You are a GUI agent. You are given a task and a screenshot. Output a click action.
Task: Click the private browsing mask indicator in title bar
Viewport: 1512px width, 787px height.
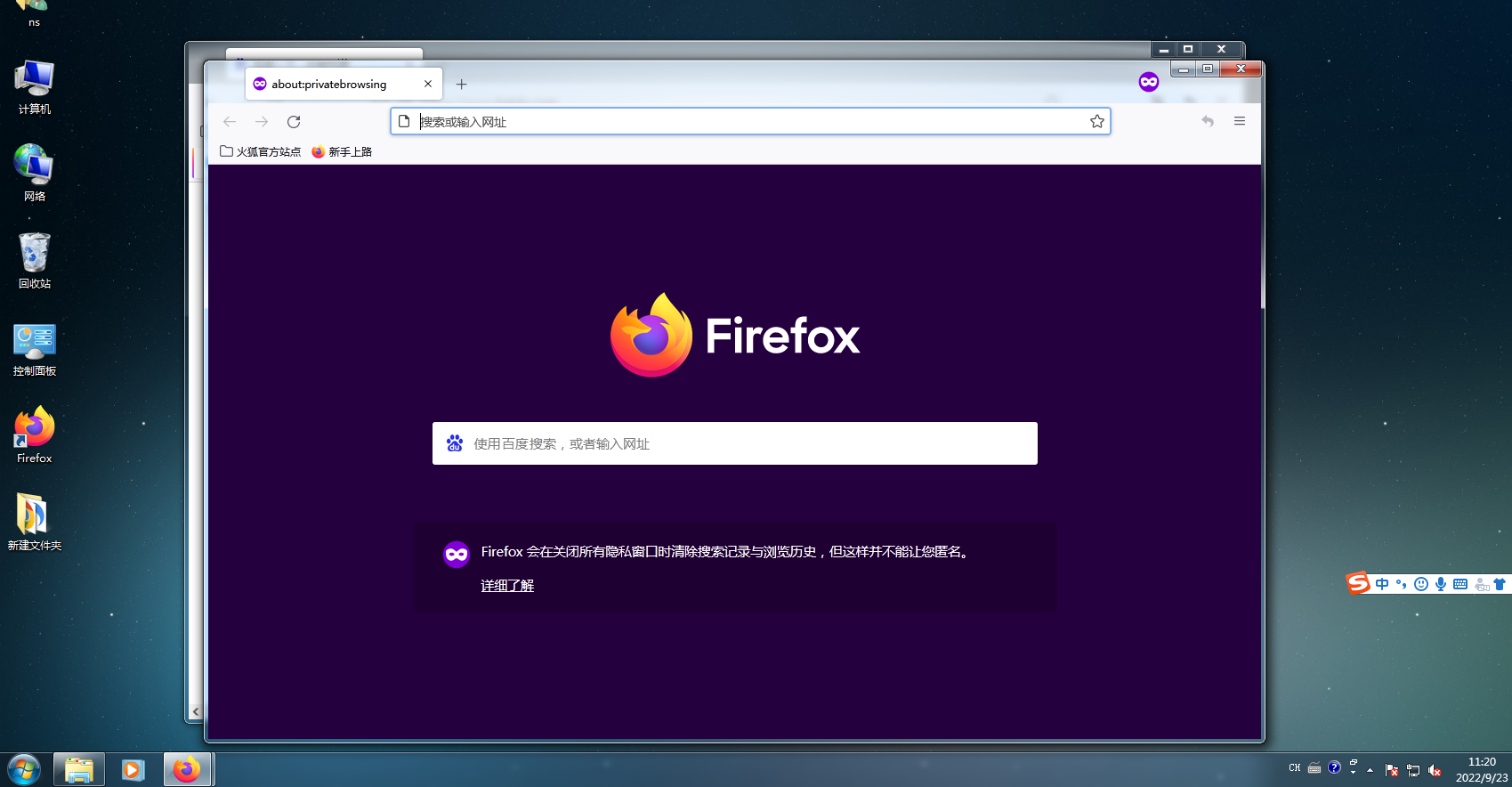click(1149, 82)
